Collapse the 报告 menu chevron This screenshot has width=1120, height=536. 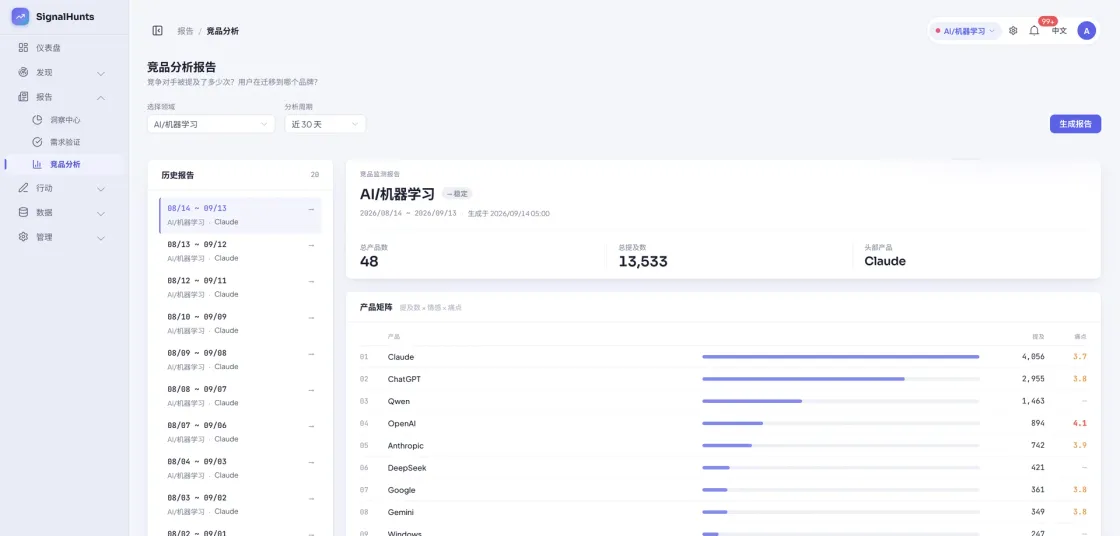101,97
